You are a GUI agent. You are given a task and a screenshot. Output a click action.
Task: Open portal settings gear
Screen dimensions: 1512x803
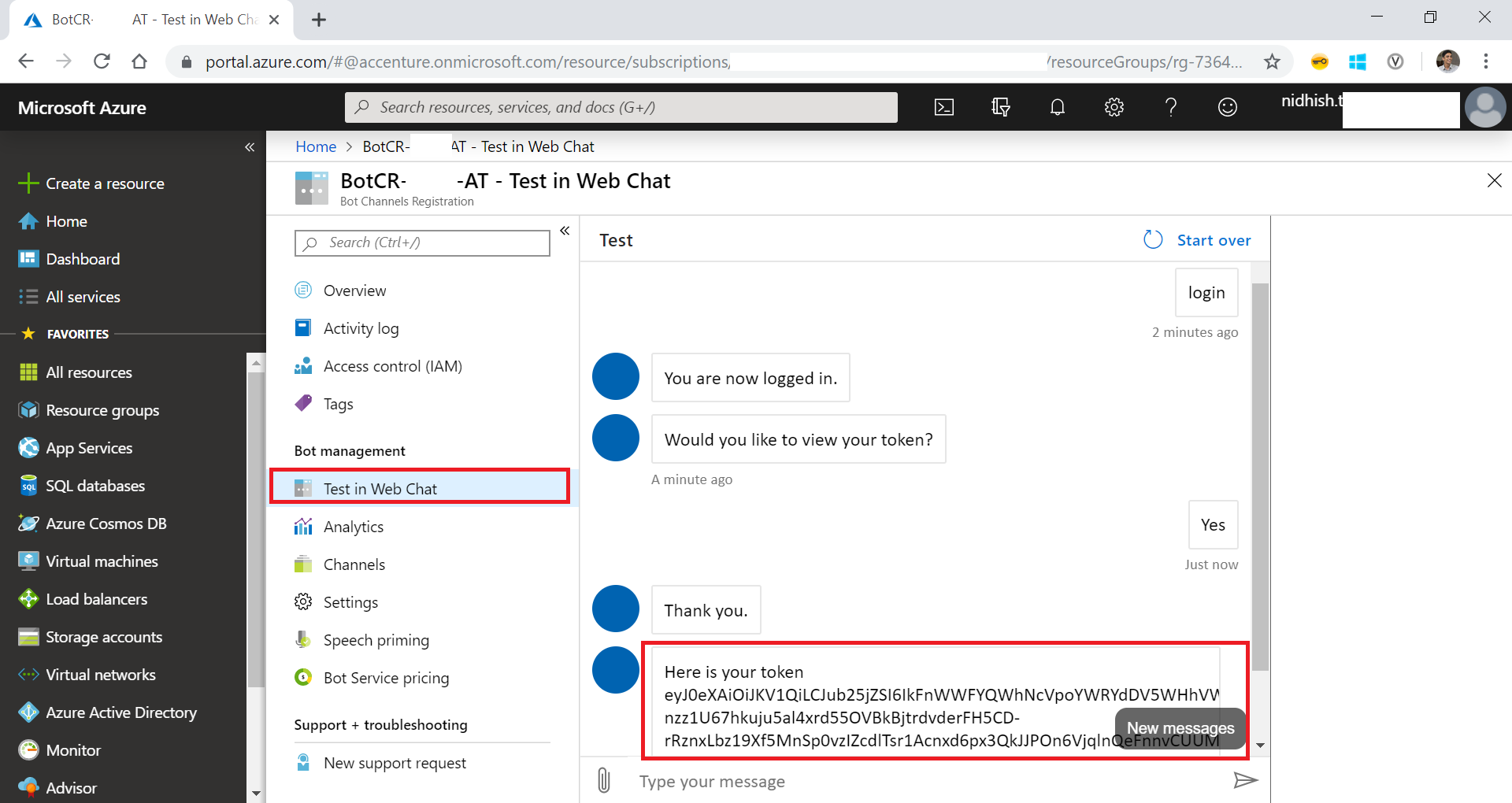click(1114, 107)
